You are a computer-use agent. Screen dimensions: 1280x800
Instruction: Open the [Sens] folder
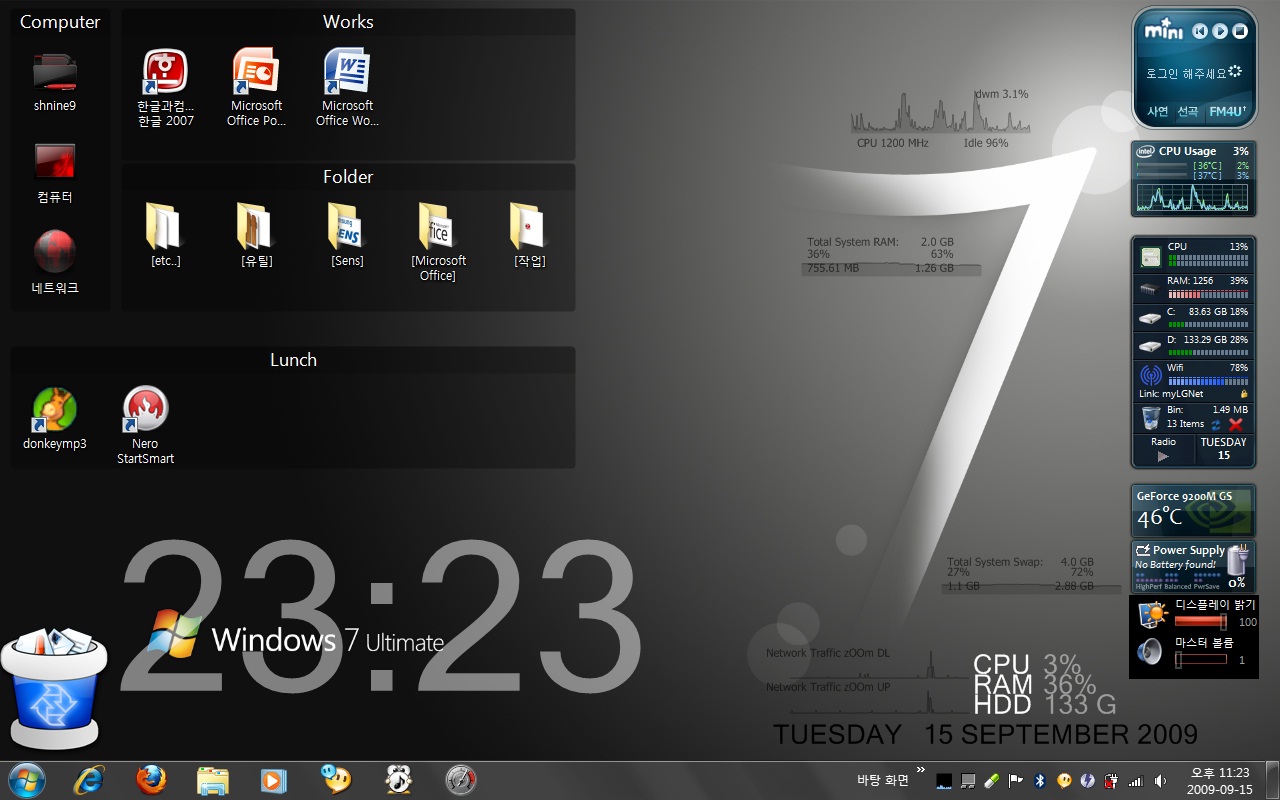pos(346,226)
